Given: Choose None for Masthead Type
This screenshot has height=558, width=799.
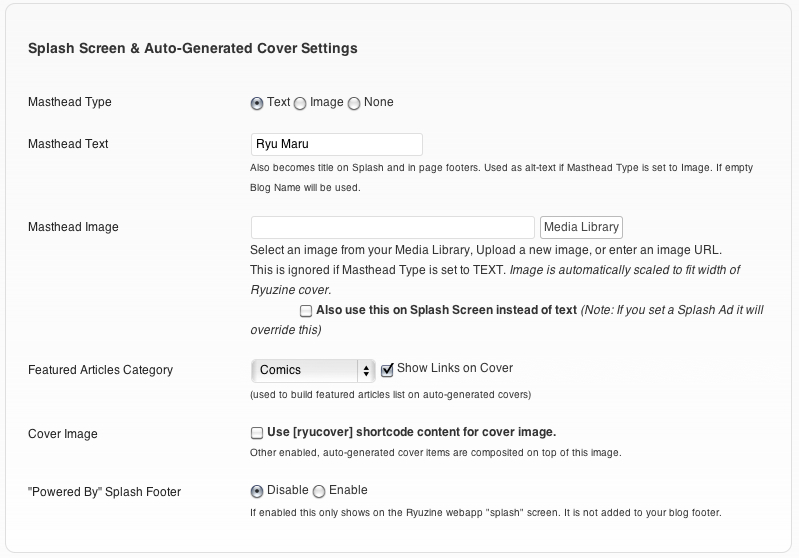Looking at the screenshot, I should click(x=354, y=103).
